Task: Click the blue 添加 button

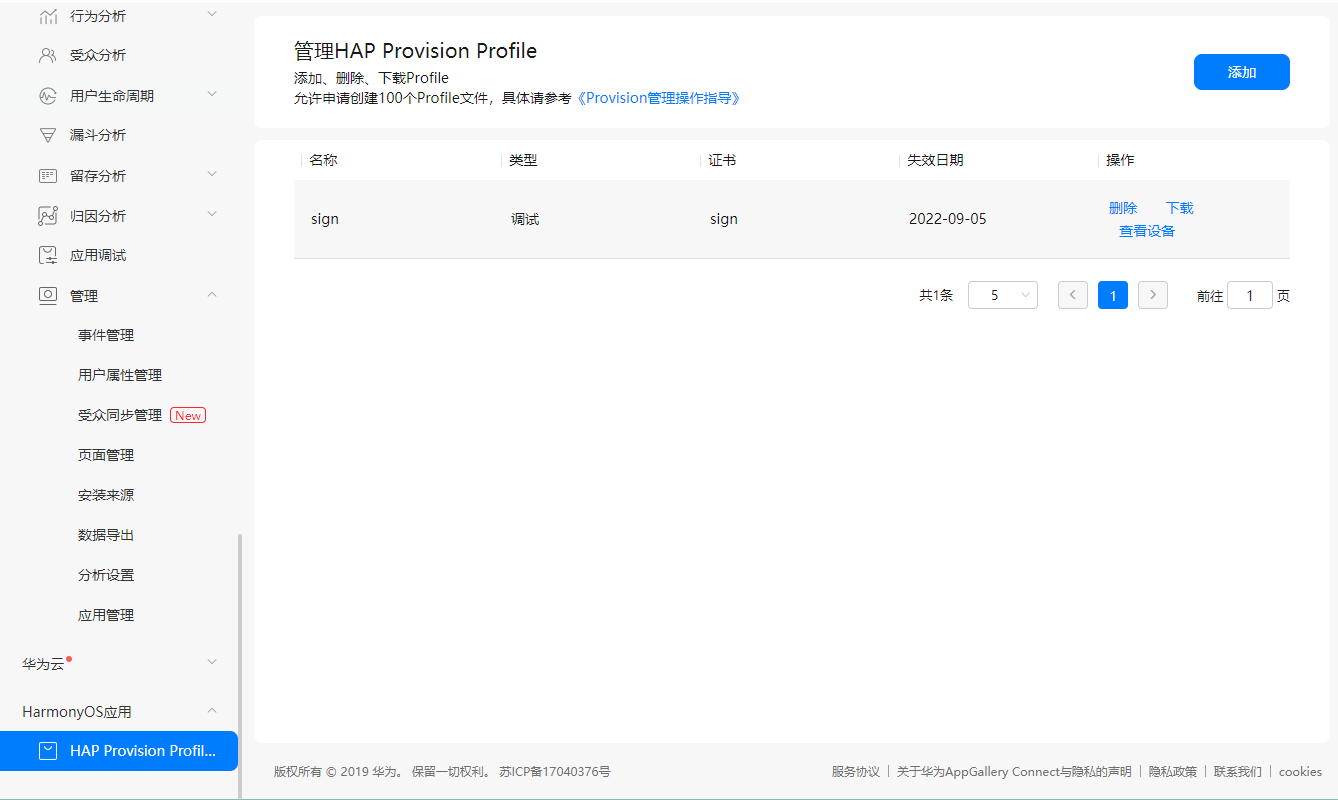Action: click(x=1242, y=72)
